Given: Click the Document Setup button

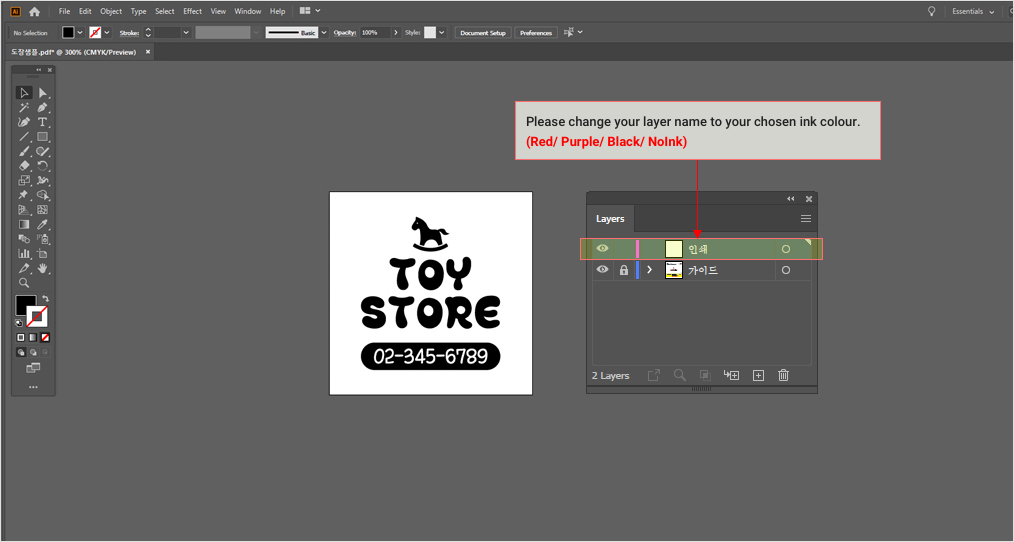Looking at the screenshot, I should (x=483, y=32).
